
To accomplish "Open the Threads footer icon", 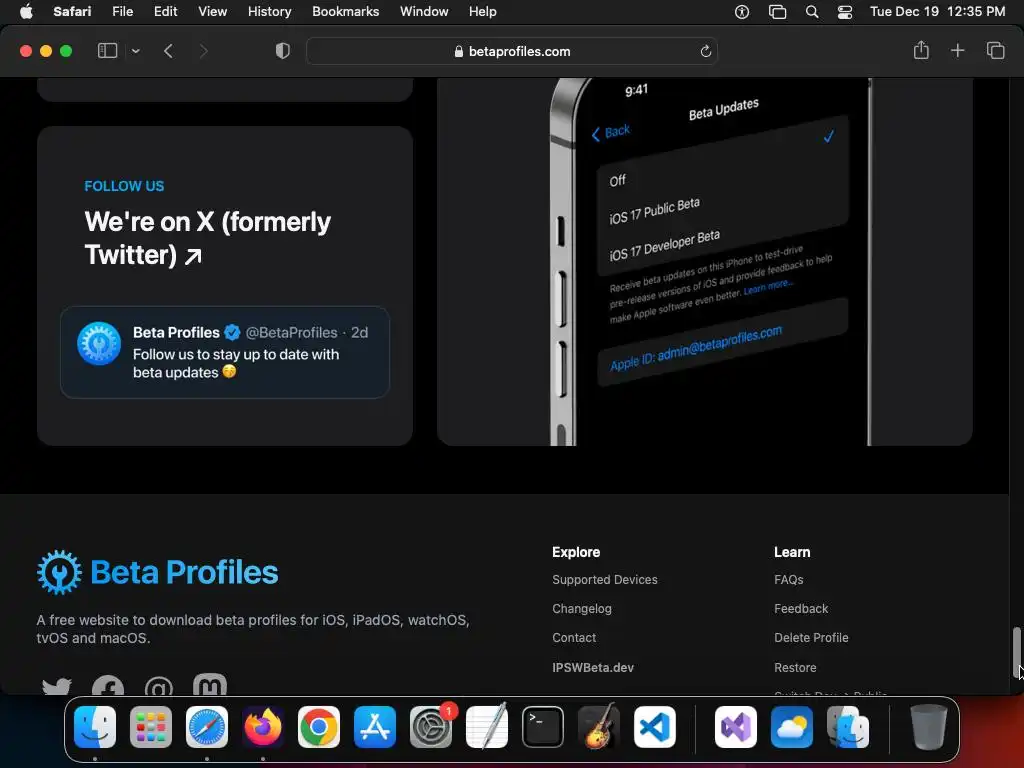I will (x=159, y=686).
